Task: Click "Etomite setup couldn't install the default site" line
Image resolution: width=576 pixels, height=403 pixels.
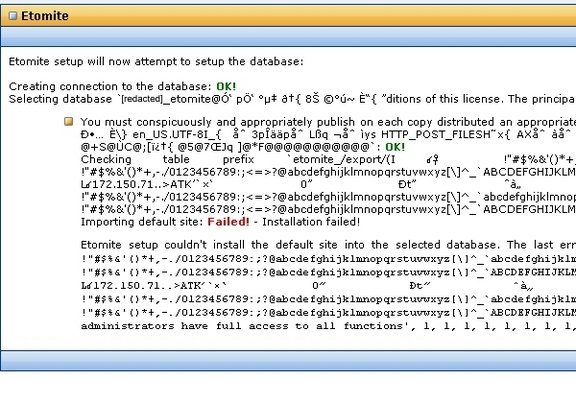Action: (x=328, y=245)
